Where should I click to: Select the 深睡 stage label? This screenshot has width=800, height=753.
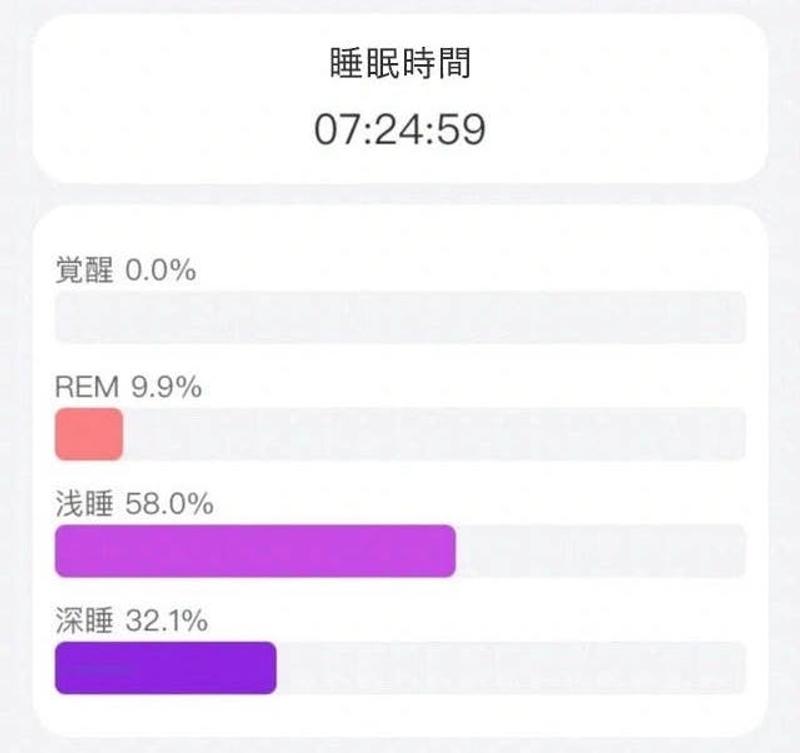(x=84, y=622)
